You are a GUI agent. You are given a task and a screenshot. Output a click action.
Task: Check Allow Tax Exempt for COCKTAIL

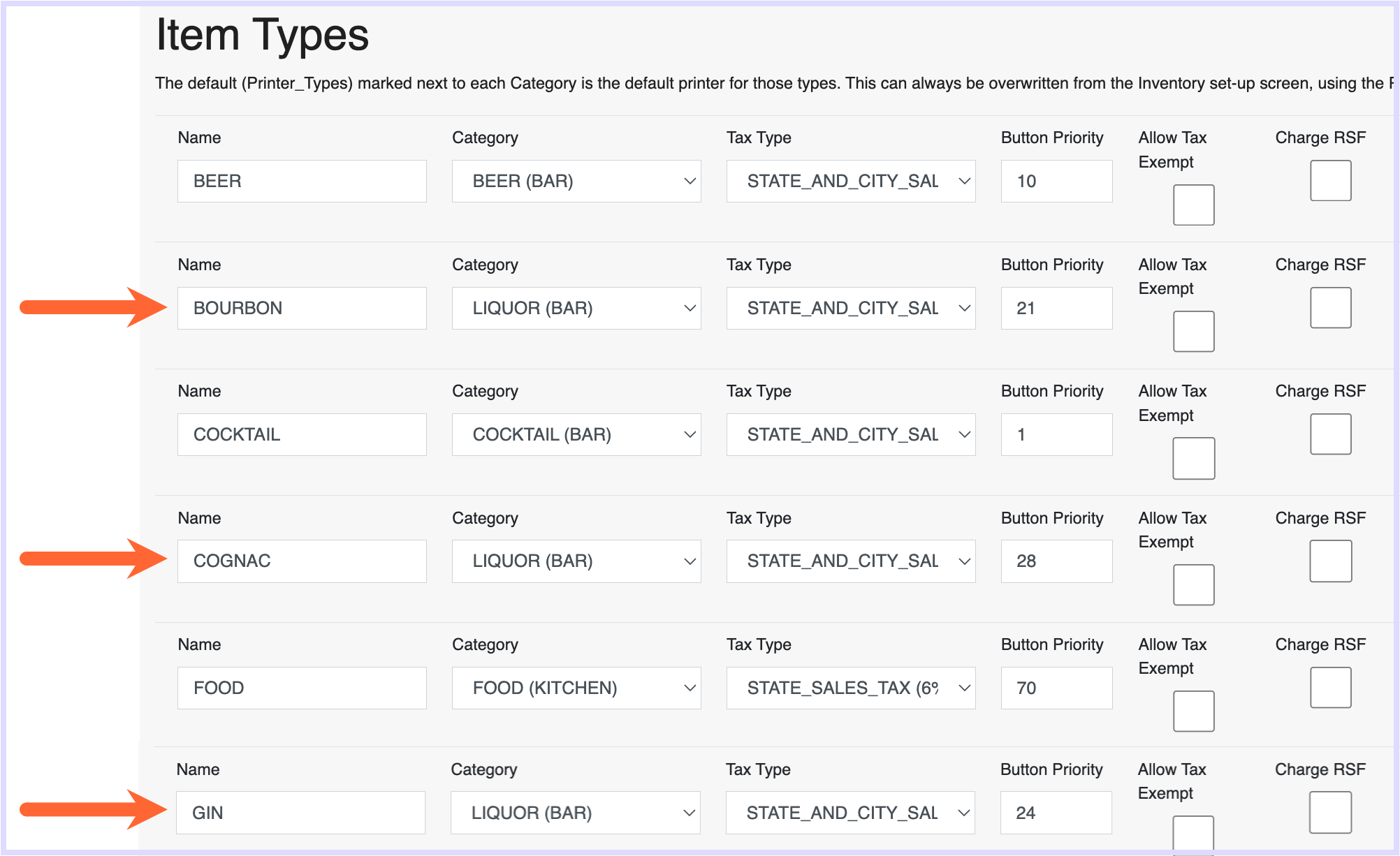[1193, 458]
